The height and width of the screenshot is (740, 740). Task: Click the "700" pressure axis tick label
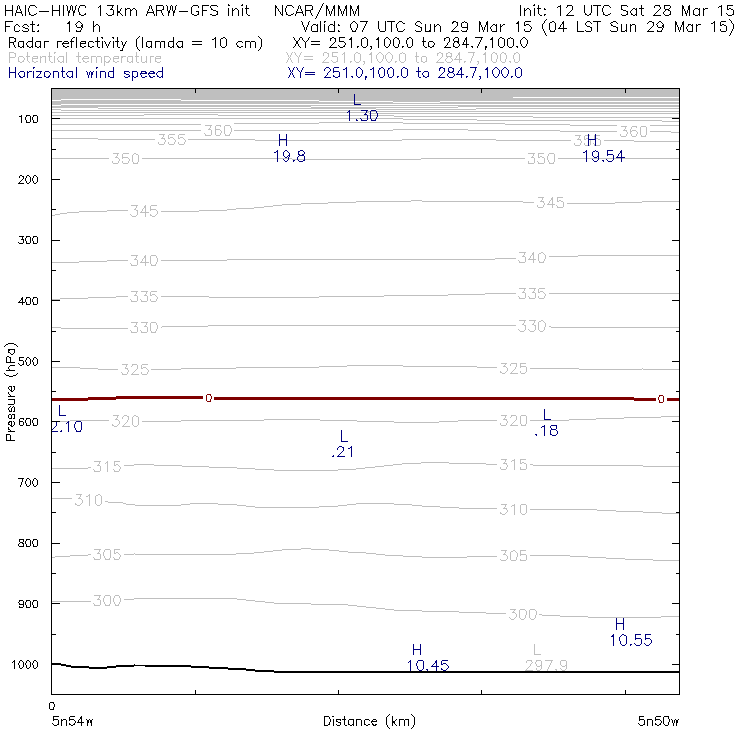point(28,483)
